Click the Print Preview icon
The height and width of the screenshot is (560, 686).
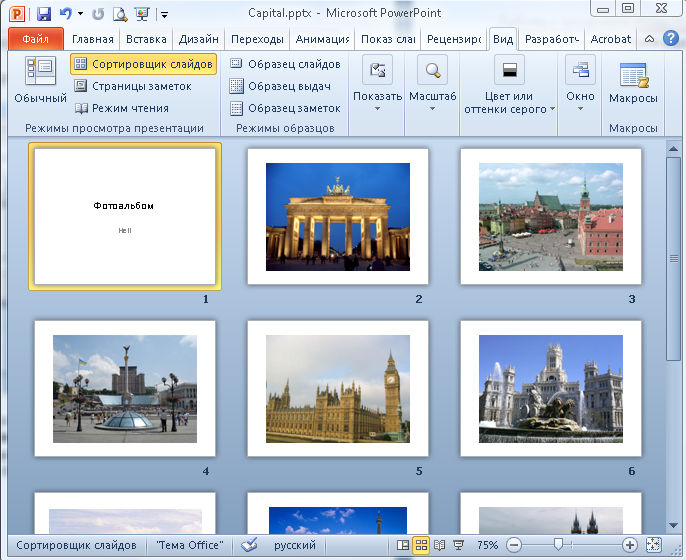pos(120,14)
